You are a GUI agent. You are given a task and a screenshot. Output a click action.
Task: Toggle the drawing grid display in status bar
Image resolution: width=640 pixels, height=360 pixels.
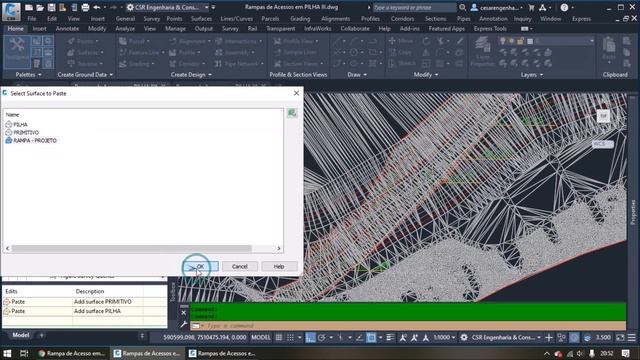(279, 338)
